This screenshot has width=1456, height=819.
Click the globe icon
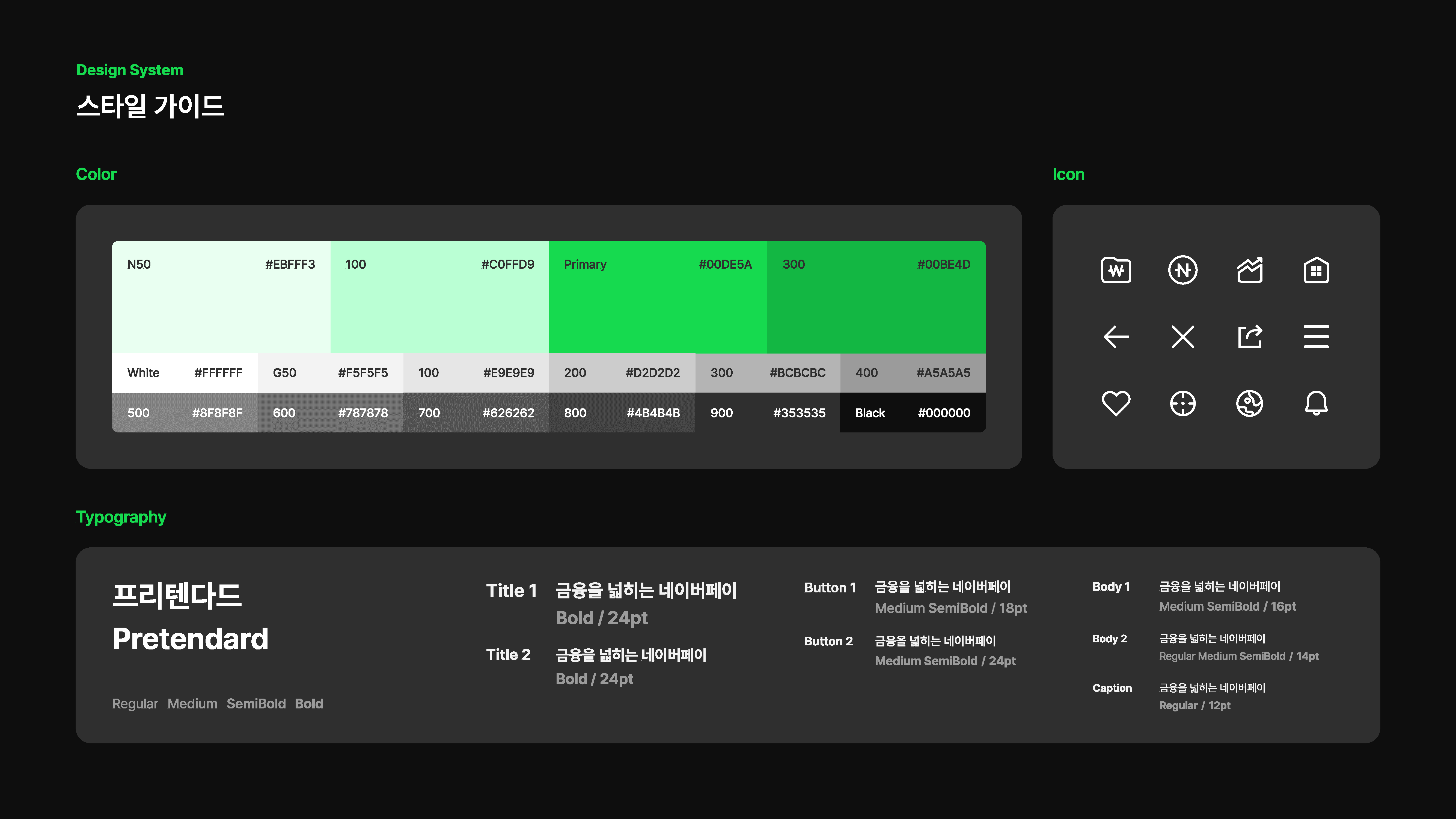(1249, 403)
